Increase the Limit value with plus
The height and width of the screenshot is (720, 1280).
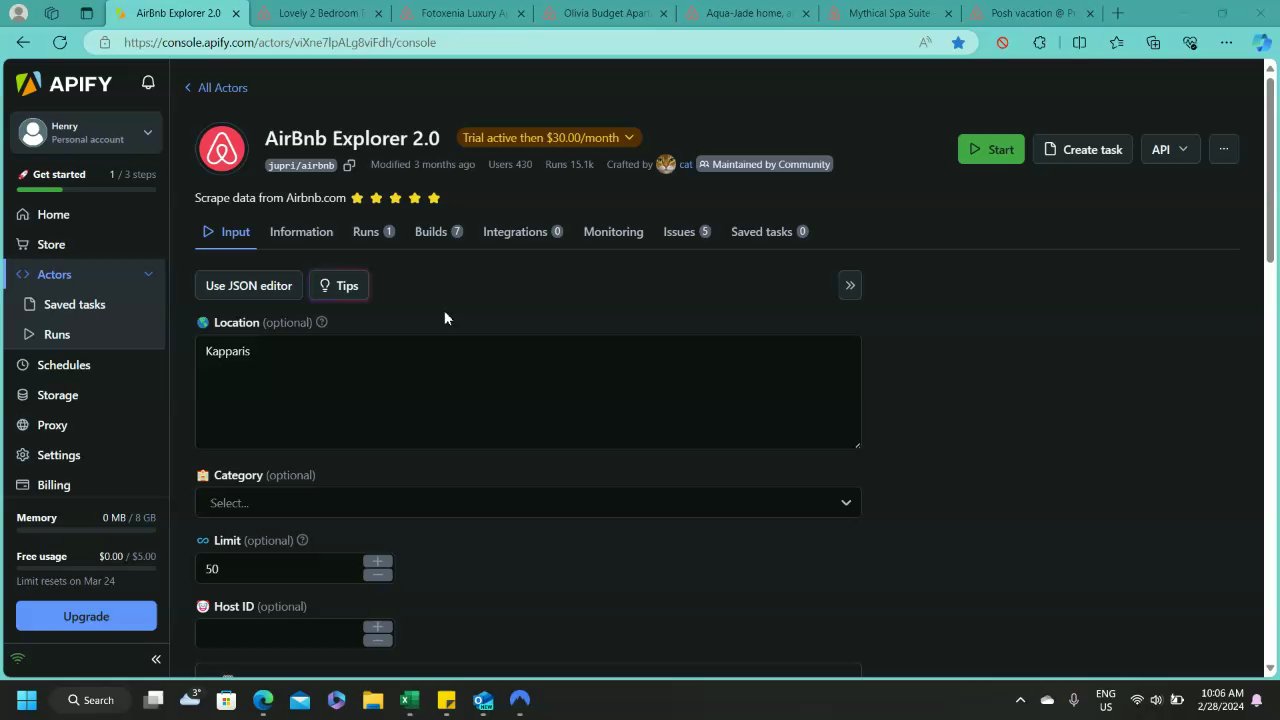tap(378, 562)
